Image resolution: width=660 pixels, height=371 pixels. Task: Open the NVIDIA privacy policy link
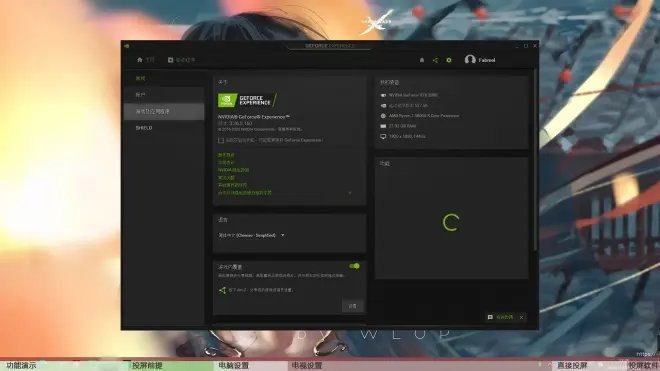(x=233, y=170)
